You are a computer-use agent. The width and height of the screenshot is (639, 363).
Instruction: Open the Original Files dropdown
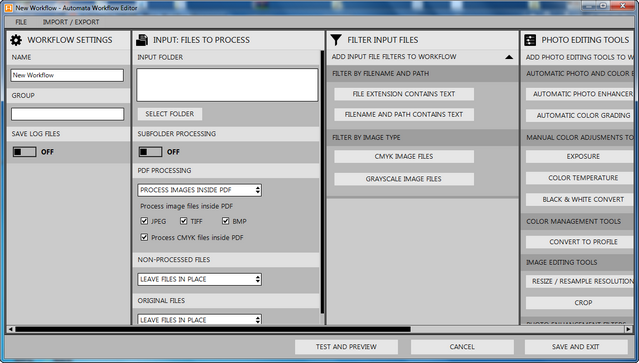(x=199, y=319)
